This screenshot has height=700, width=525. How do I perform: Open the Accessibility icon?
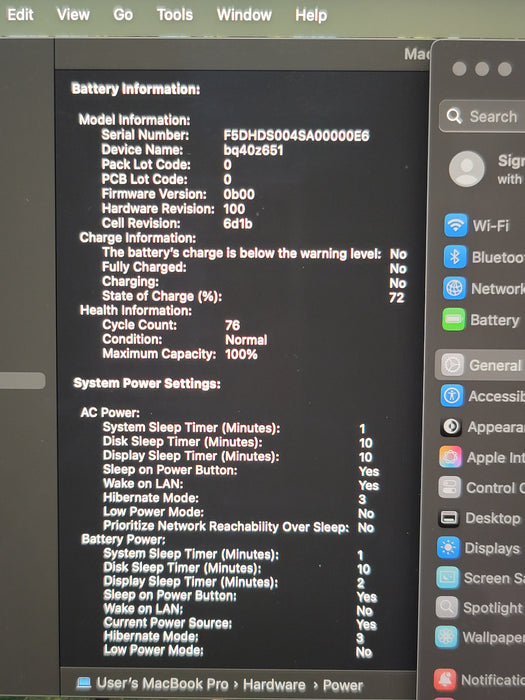point(452,396)
